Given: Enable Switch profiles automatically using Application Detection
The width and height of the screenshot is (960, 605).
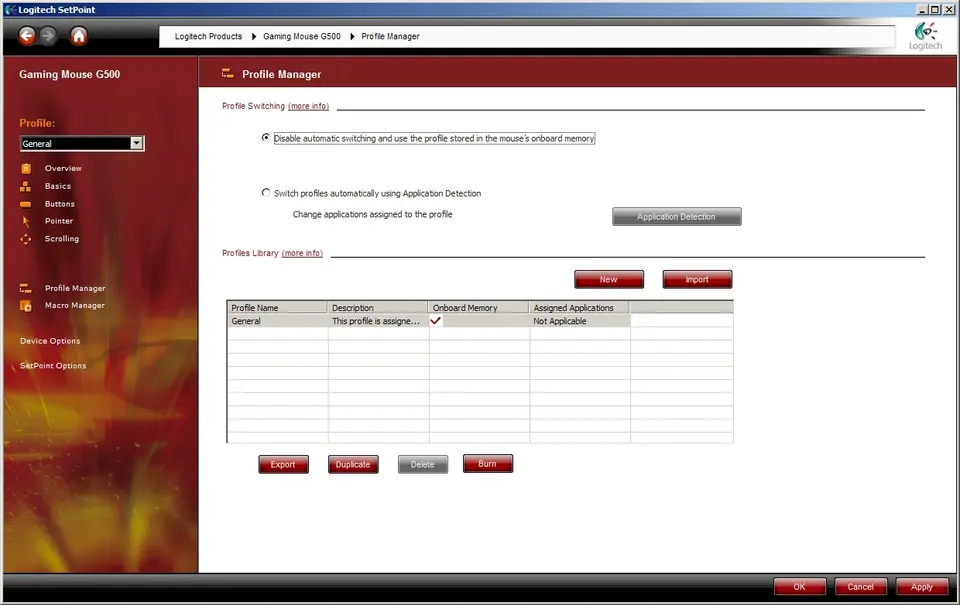Looking at the screenshot, I should point(265,193).
